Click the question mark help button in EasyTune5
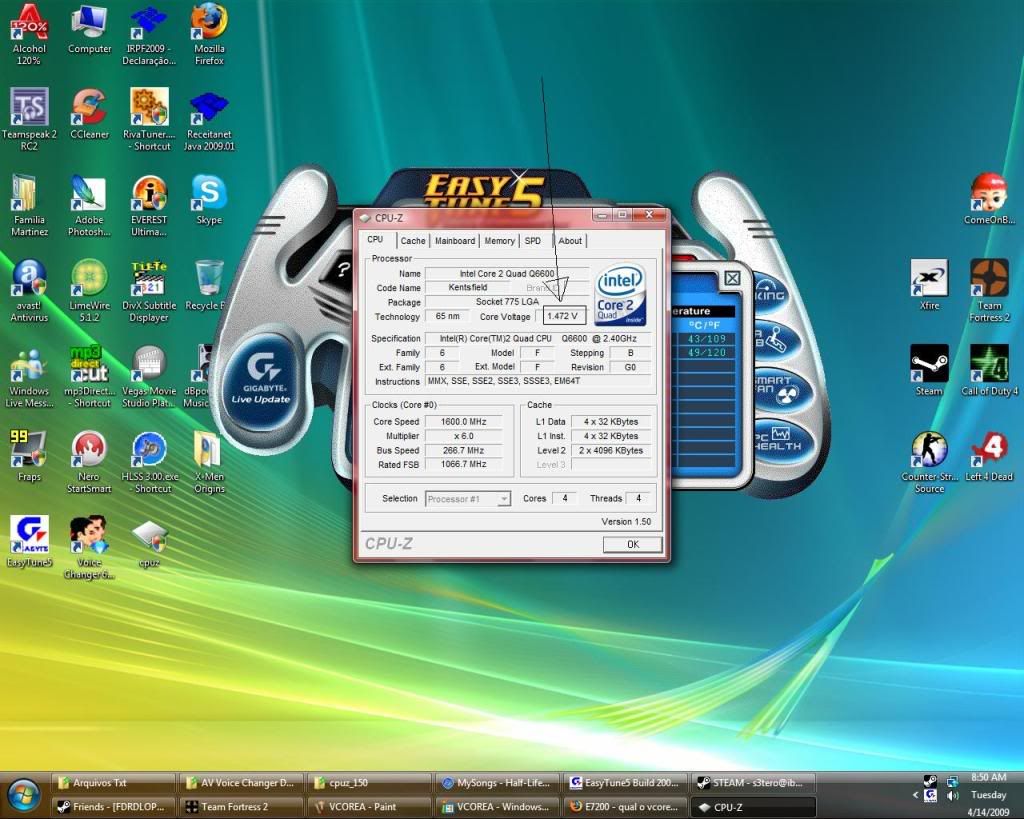The image size is (1024, 819). tap(343, 270)
